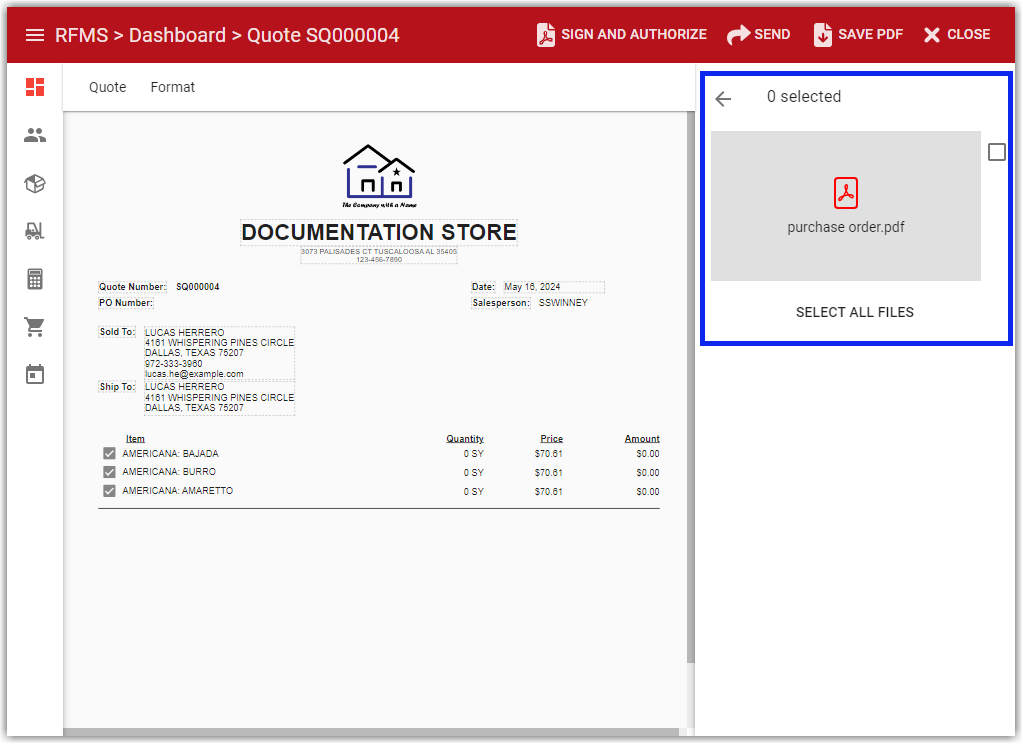Close the quote view
1023x744 pixels.
point(957,35)
